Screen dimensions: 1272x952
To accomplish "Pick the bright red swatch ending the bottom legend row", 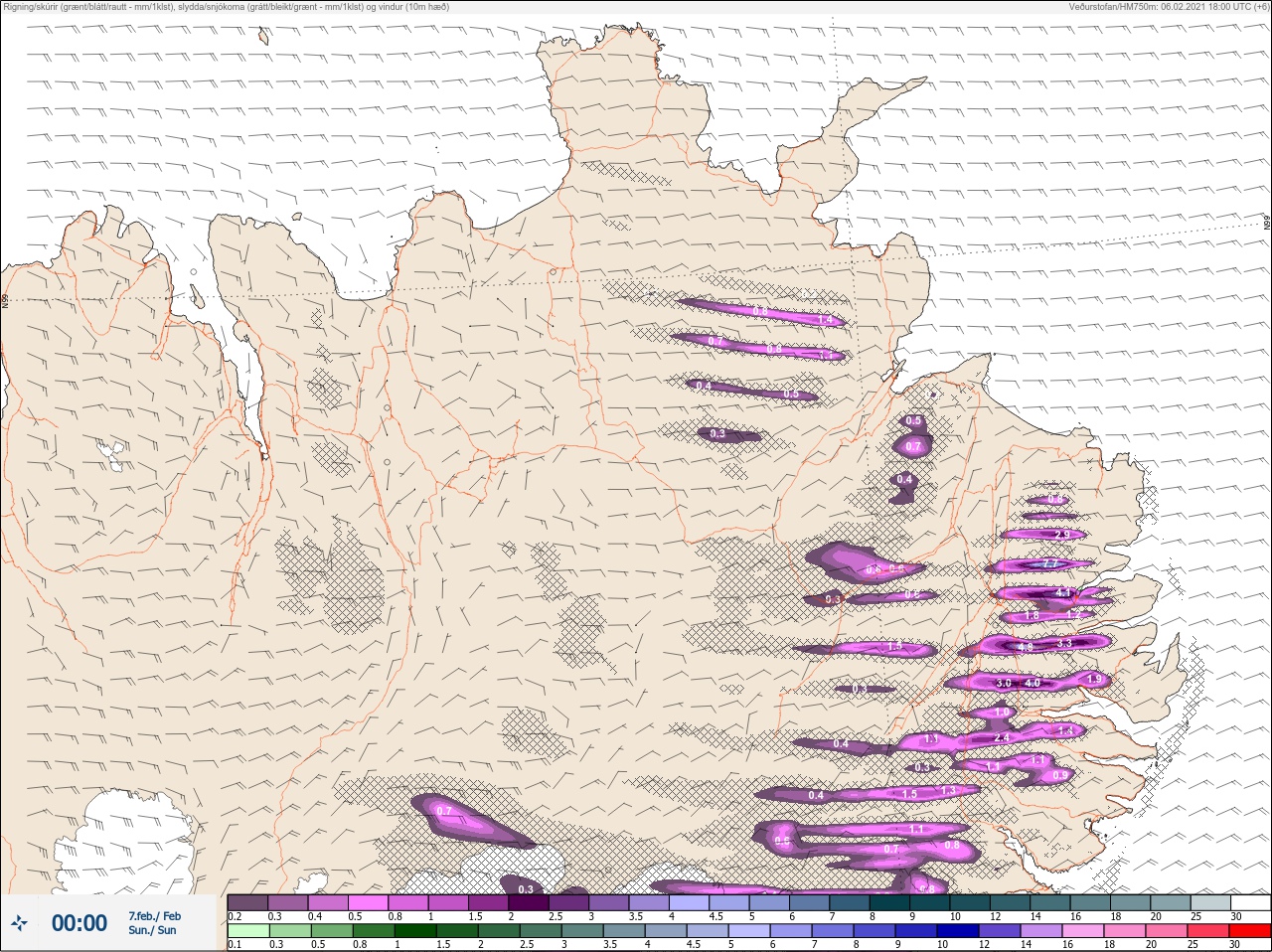I will coord(1250,931).
